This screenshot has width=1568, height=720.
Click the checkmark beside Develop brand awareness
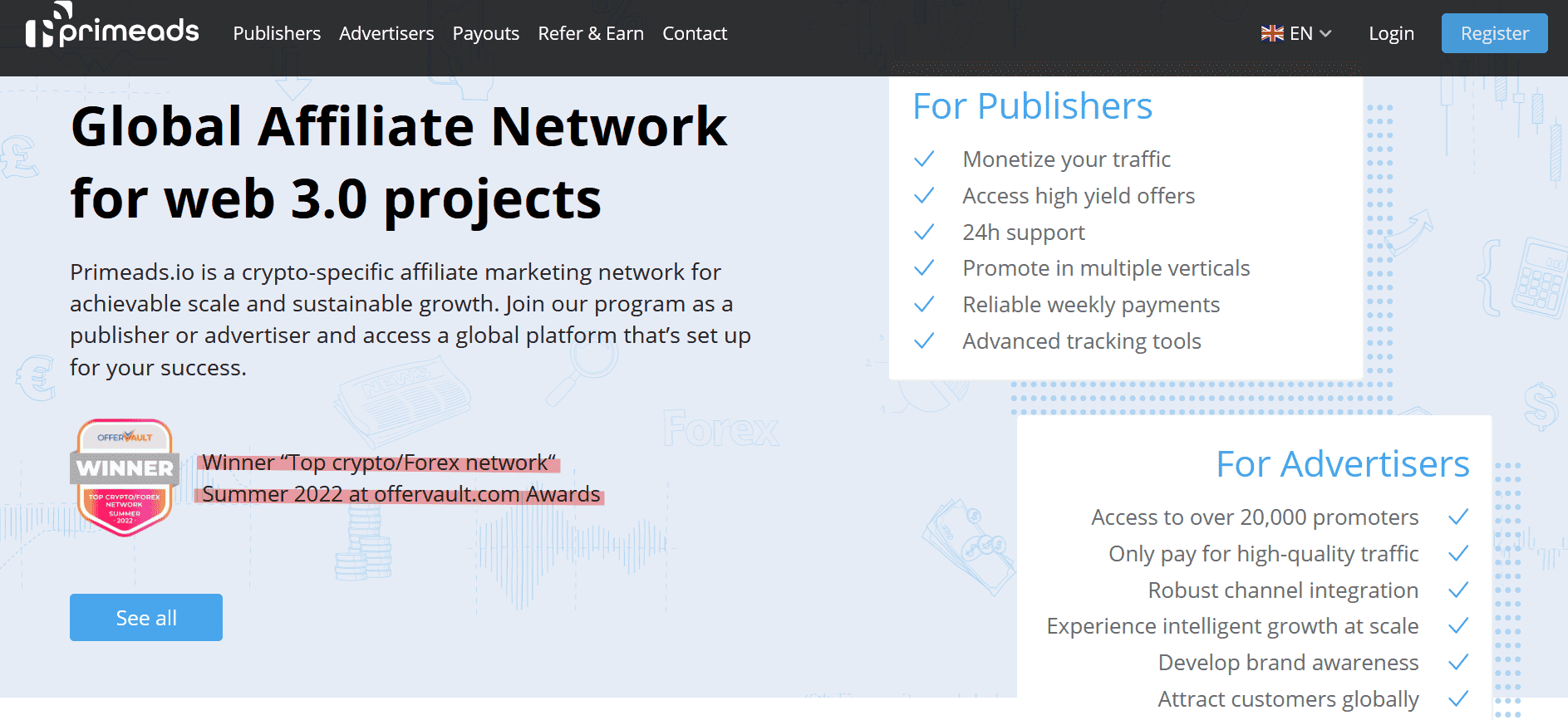1458,662
